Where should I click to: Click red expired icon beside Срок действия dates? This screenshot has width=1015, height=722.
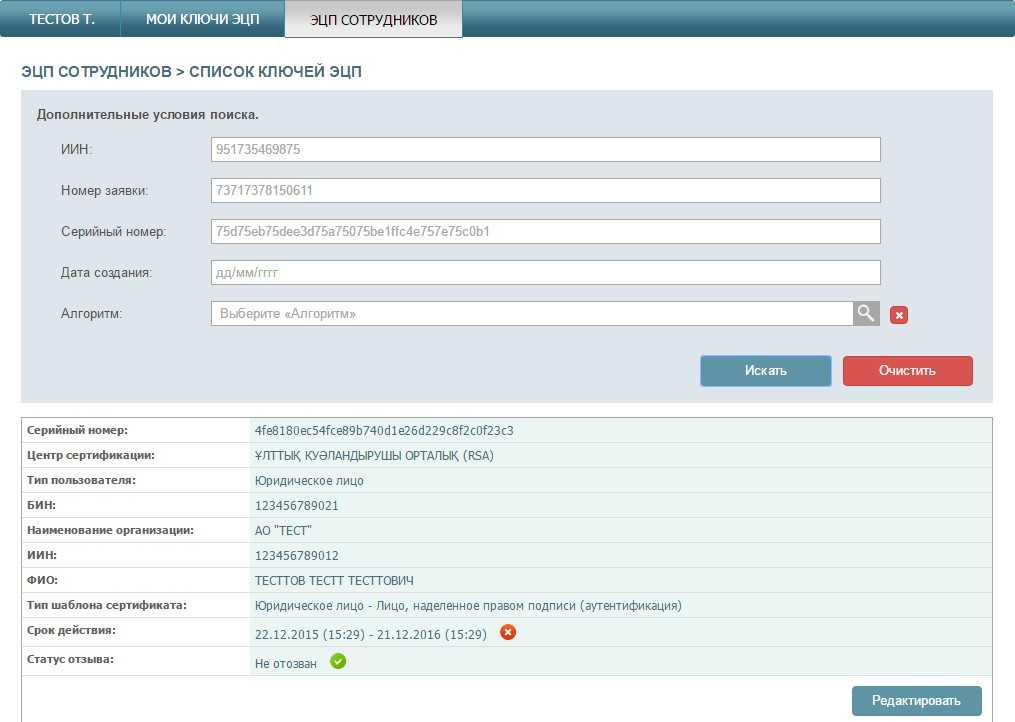click(x=508, y=632)
